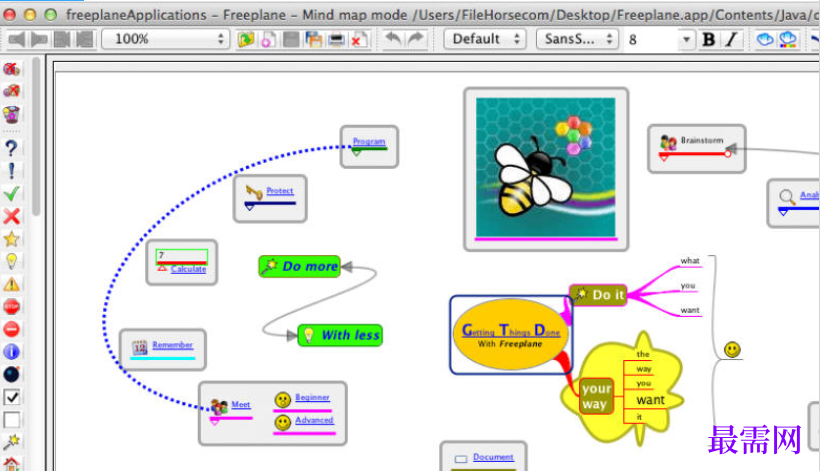Click the bee image thumbnail
820x471 pixels.
[x=545, y=167]
